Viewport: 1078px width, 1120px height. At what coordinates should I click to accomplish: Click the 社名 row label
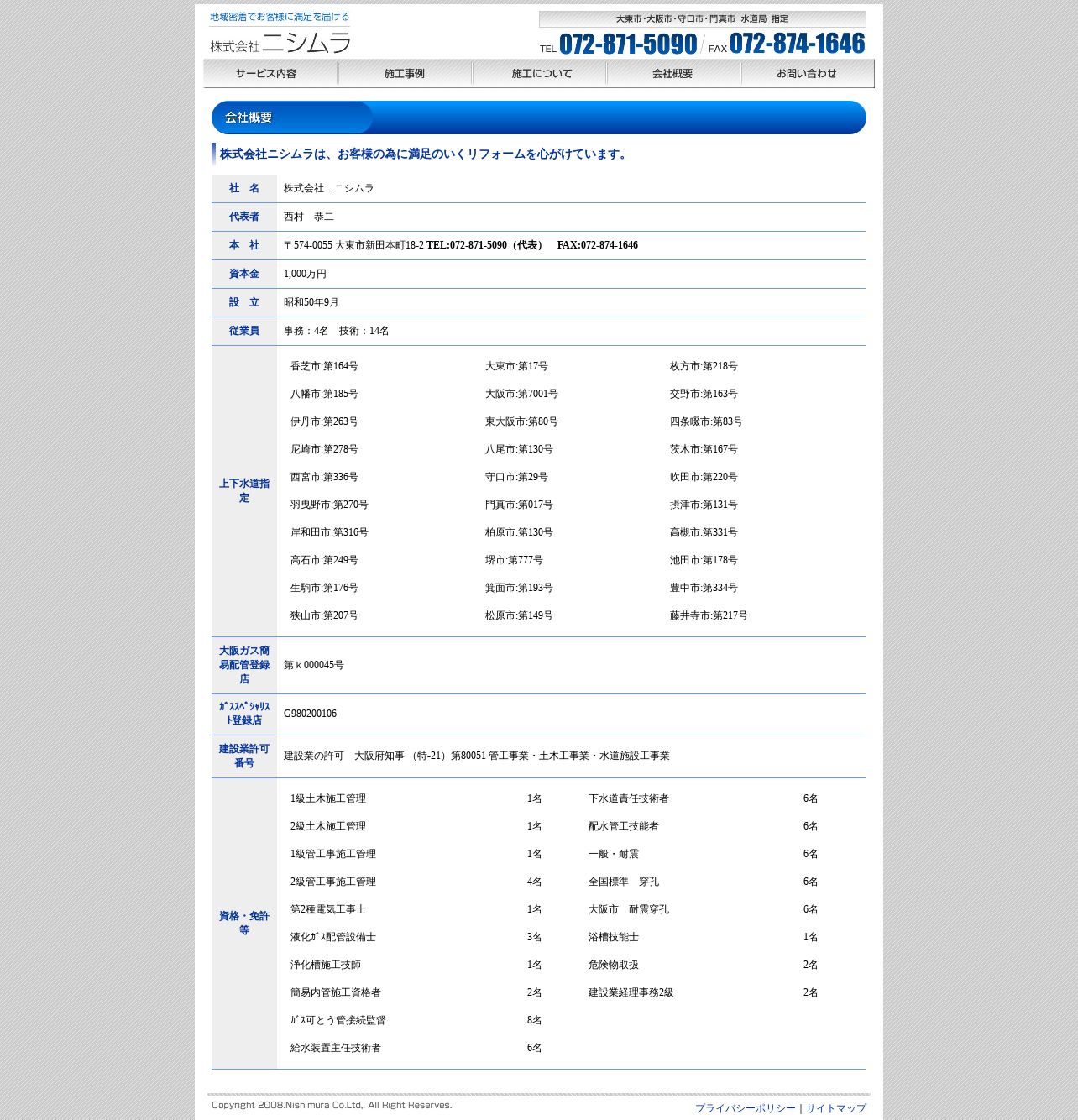coord(244,188)
